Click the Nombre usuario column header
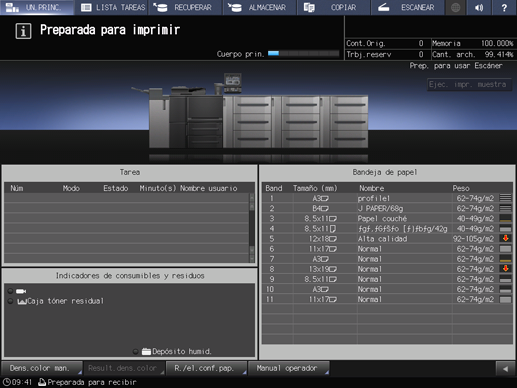 209,188
